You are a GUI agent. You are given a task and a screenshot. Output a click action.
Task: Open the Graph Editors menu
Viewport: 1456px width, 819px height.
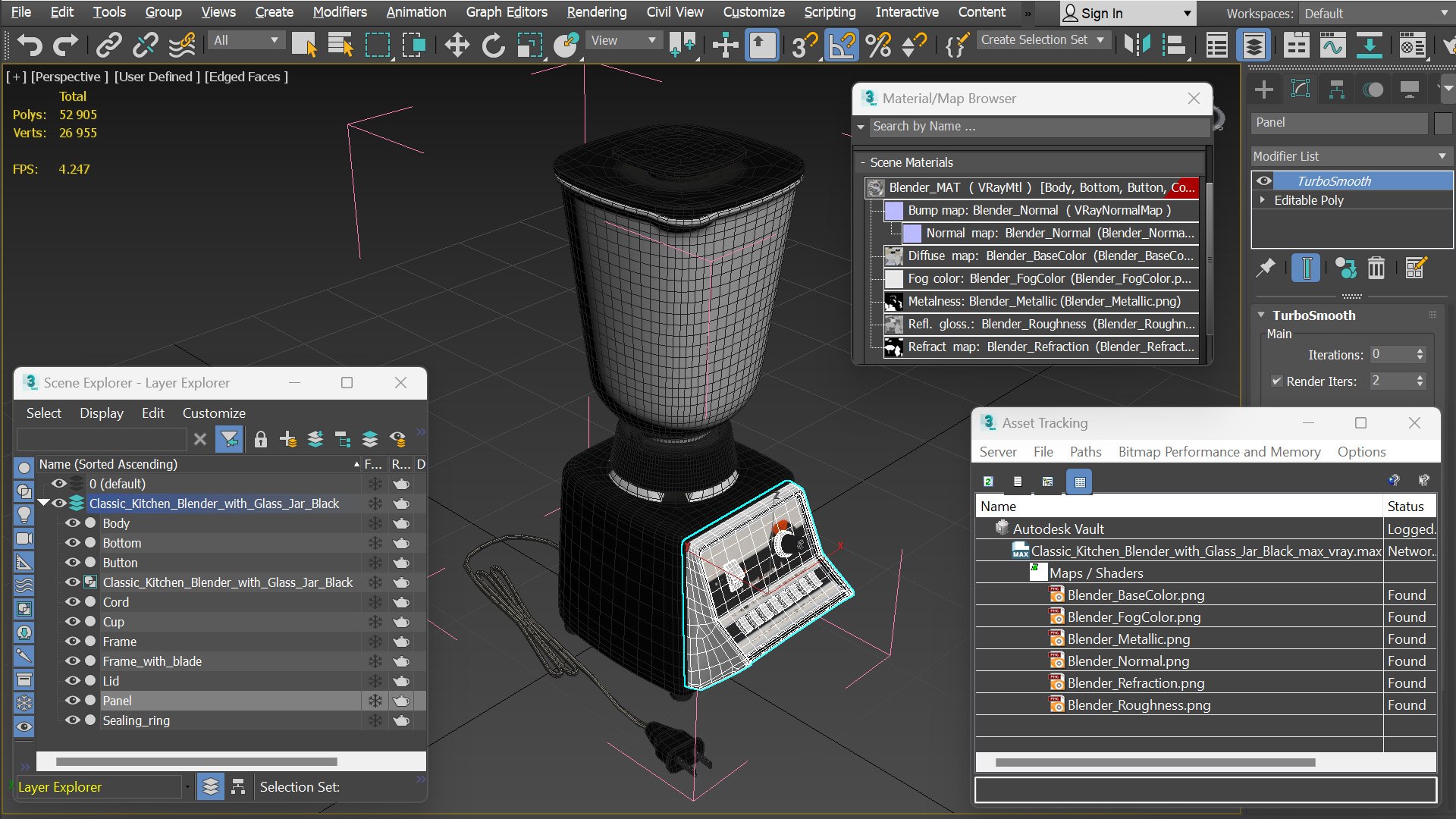[507, 12]
